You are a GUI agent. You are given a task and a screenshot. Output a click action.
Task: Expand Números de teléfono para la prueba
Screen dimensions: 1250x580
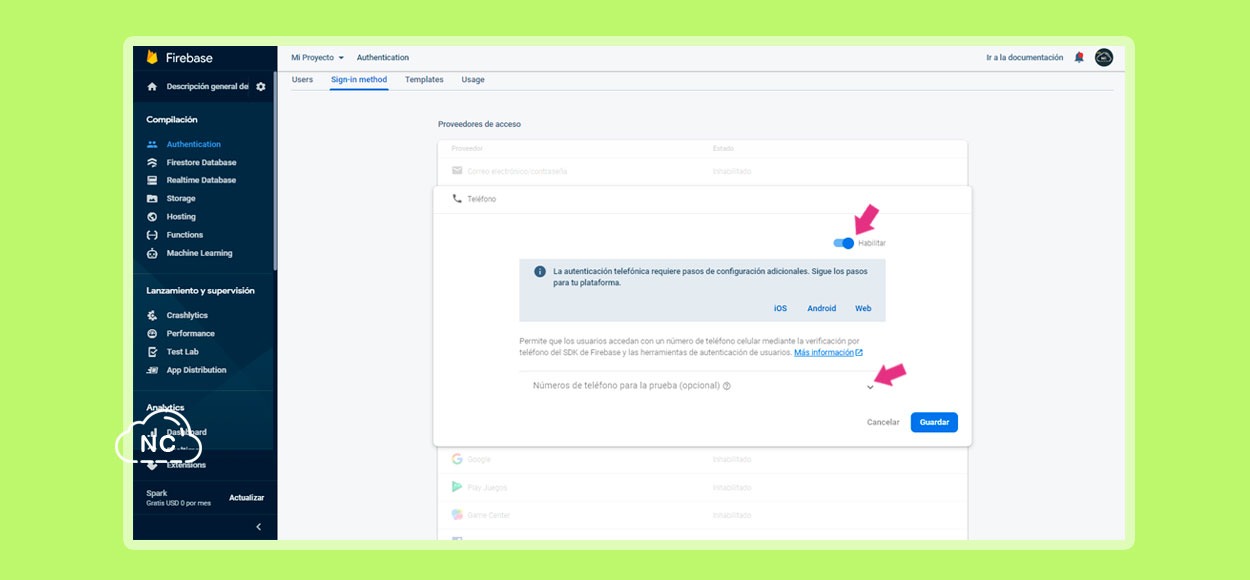pos(870,387)
